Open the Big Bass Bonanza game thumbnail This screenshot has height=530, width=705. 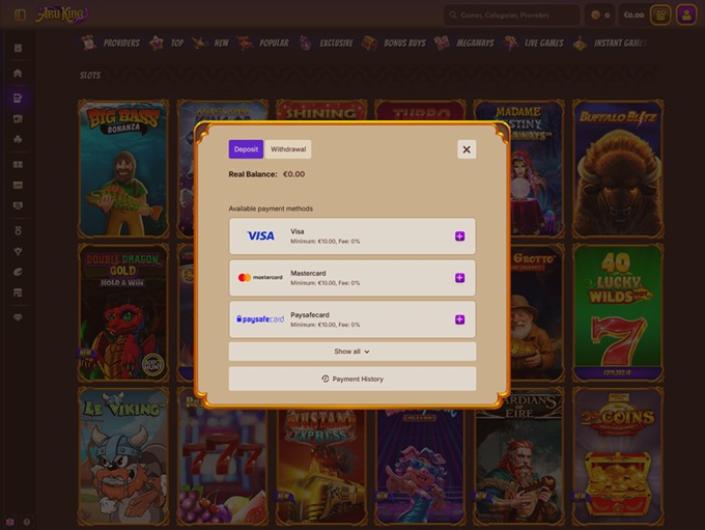click(123, 168)
